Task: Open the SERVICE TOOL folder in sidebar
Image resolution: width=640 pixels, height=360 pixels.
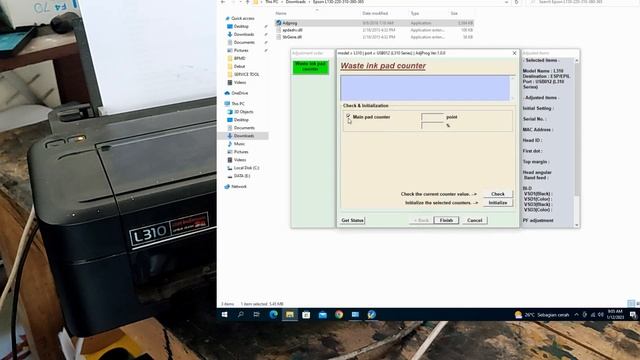Action: 246,75
